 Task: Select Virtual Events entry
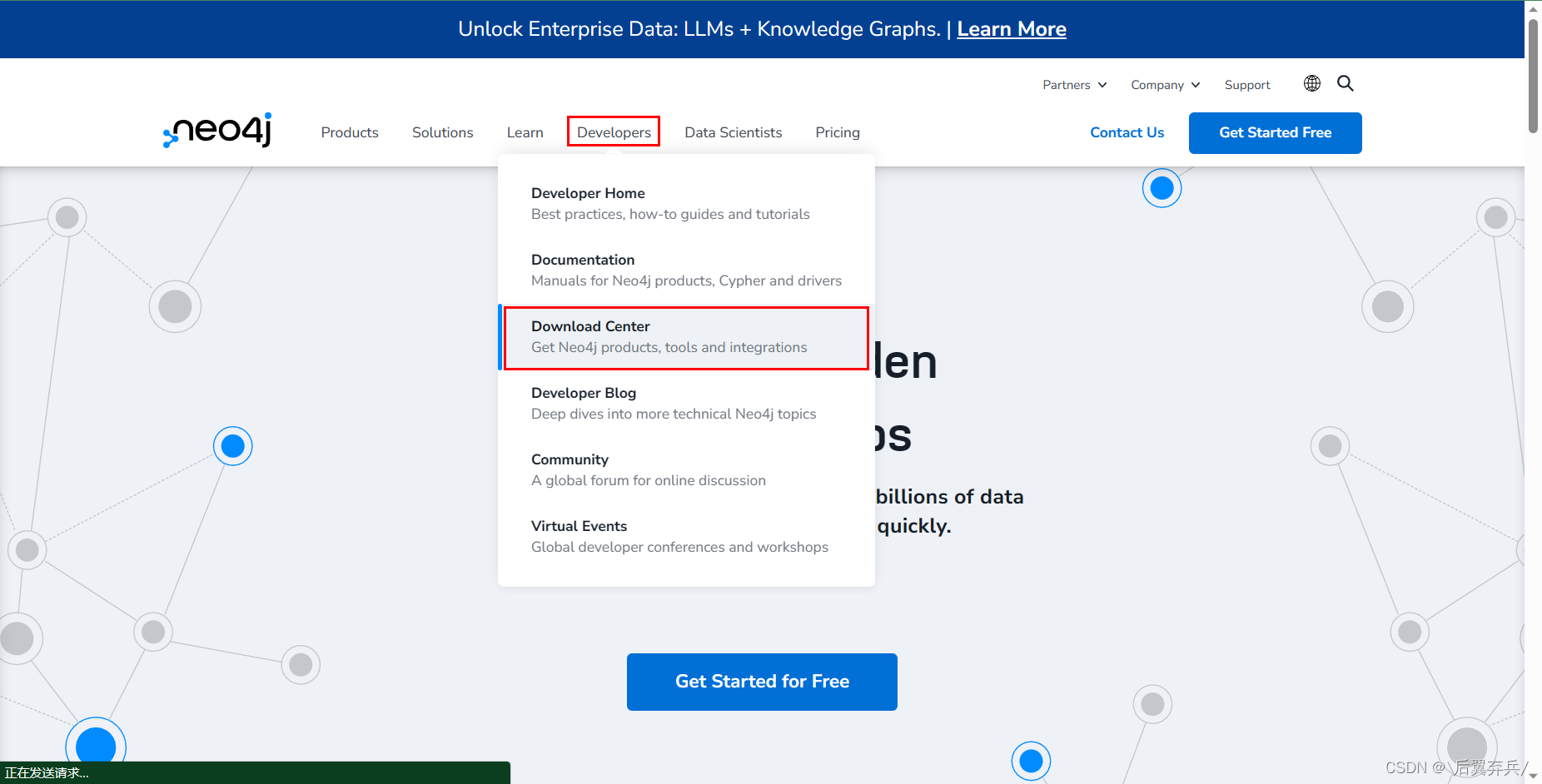686,537
